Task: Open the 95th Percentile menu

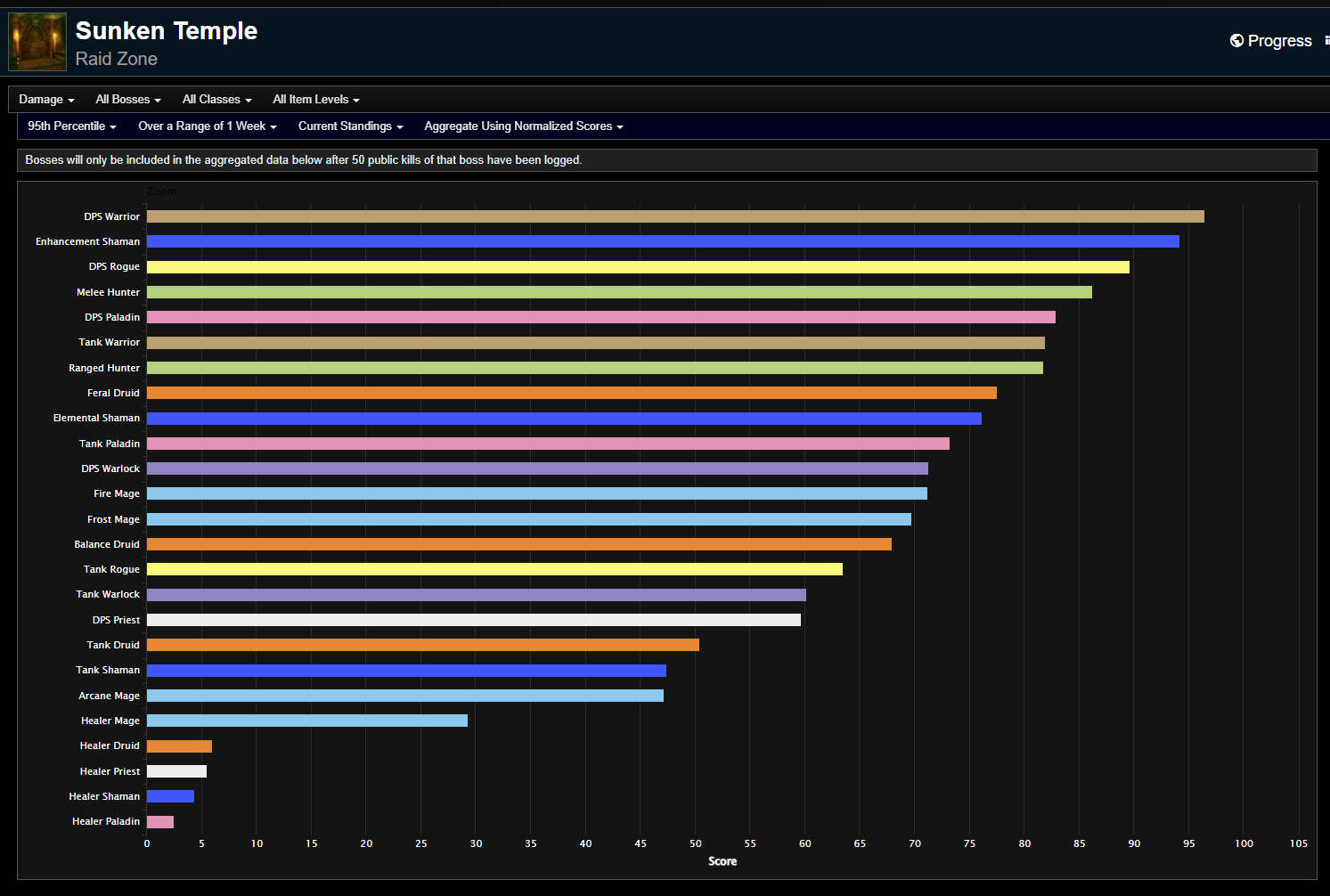Action: [x=72, y=126]
